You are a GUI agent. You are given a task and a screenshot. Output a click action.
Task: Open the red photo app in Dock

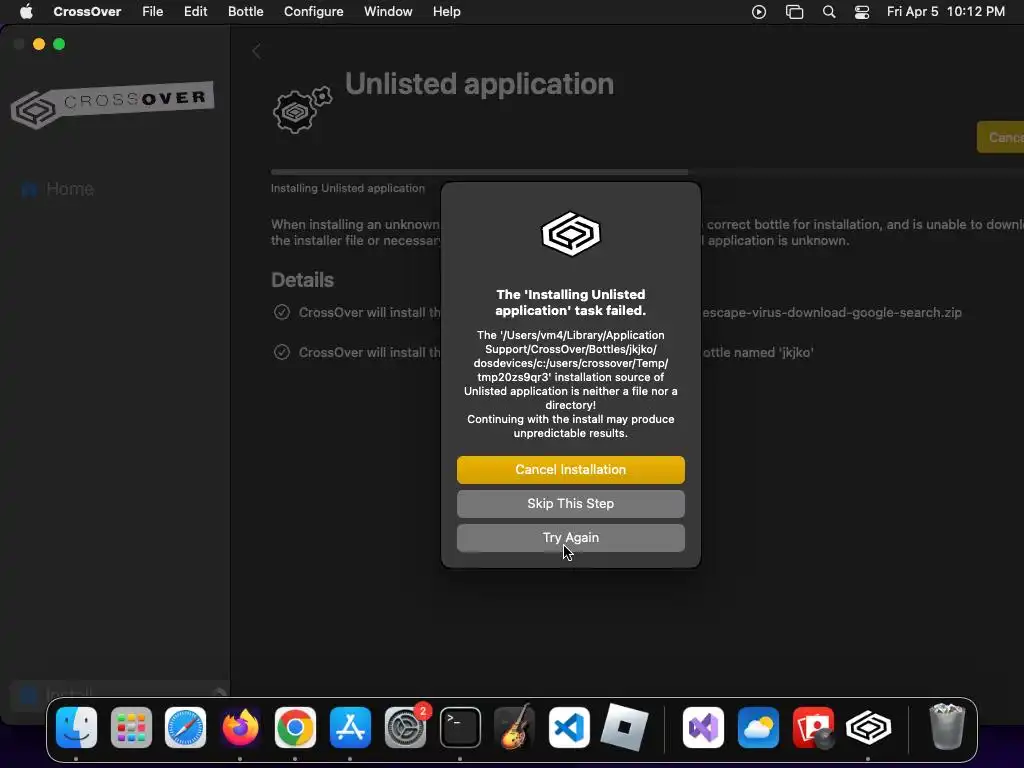pyautogui.click(x=813, y=727)
